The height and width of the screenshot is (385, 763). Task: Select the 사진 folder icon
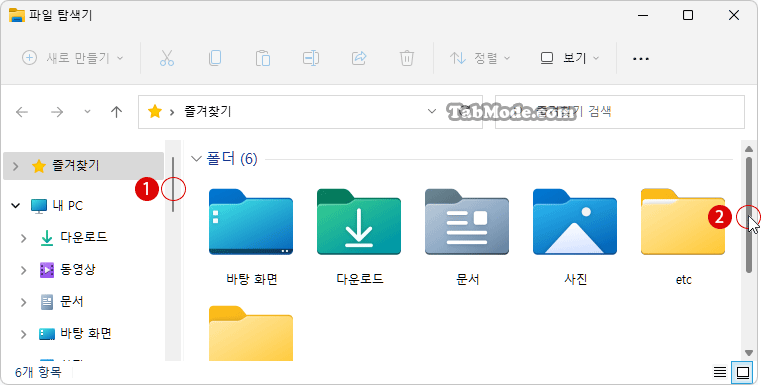coord(575,222)
